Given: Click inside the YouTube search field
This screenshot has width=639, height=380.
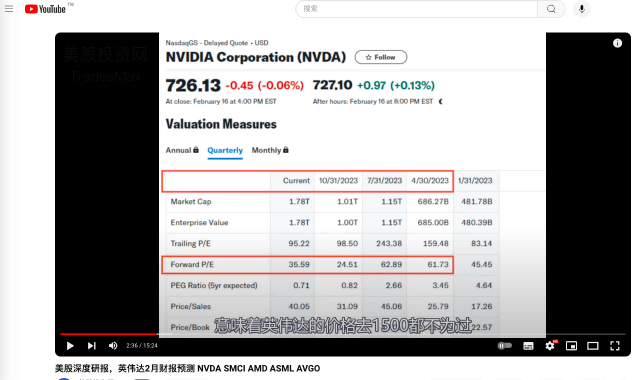Looking at the screenshot, I should (416, 9).
